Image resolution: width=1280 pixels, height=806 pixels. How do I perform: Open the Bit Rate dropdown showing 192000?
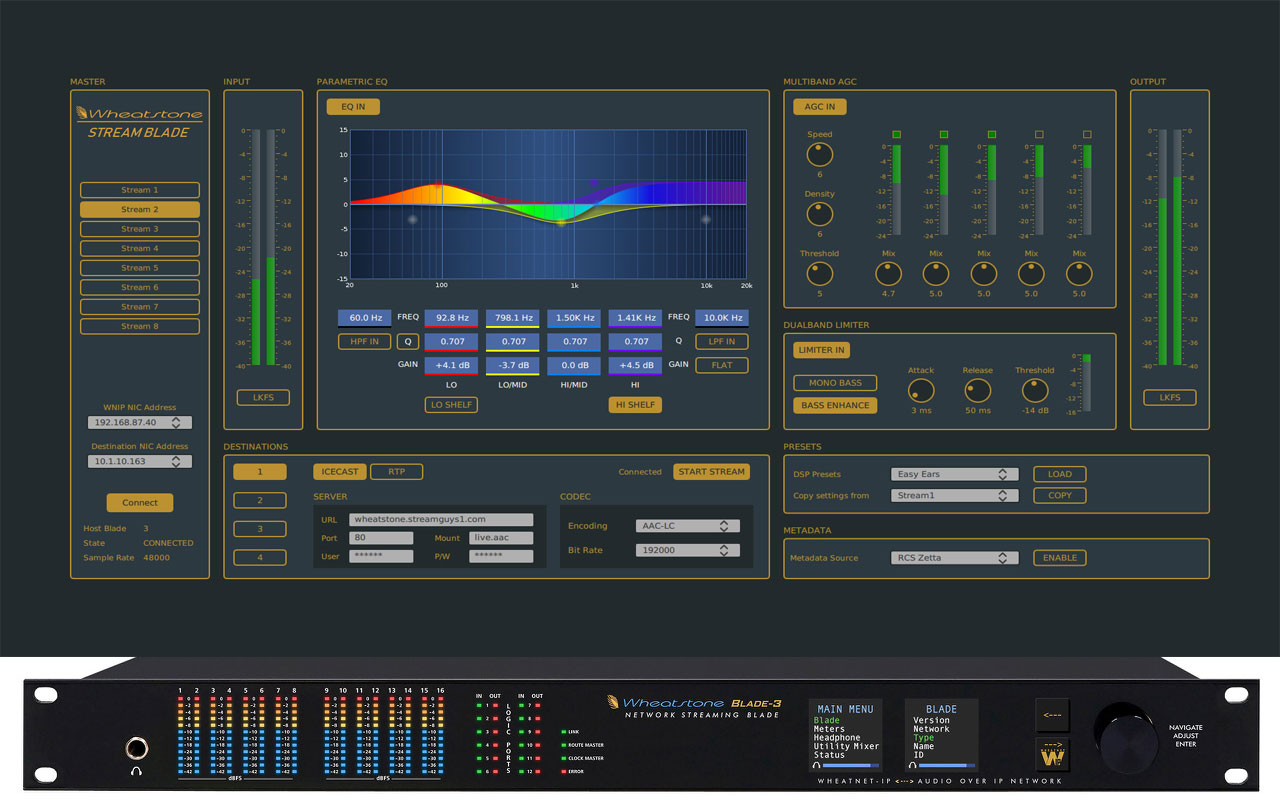click(x=687, y=550)
